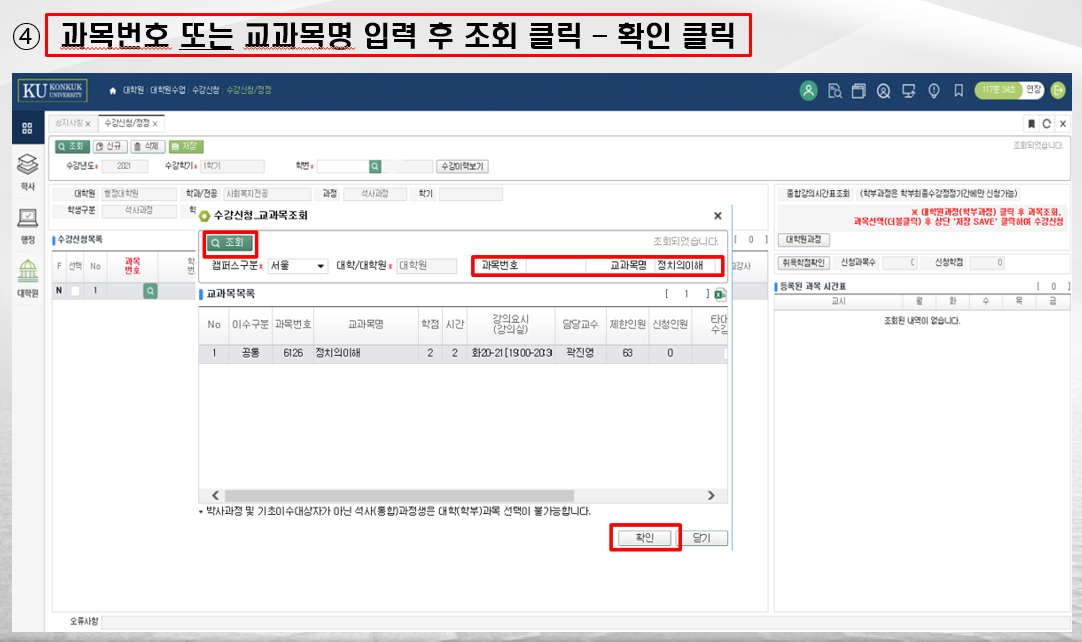The image size is (1082, 642).
Task: Click 확인 button in course lookup dialog
Action: click(x=645, y=538)
